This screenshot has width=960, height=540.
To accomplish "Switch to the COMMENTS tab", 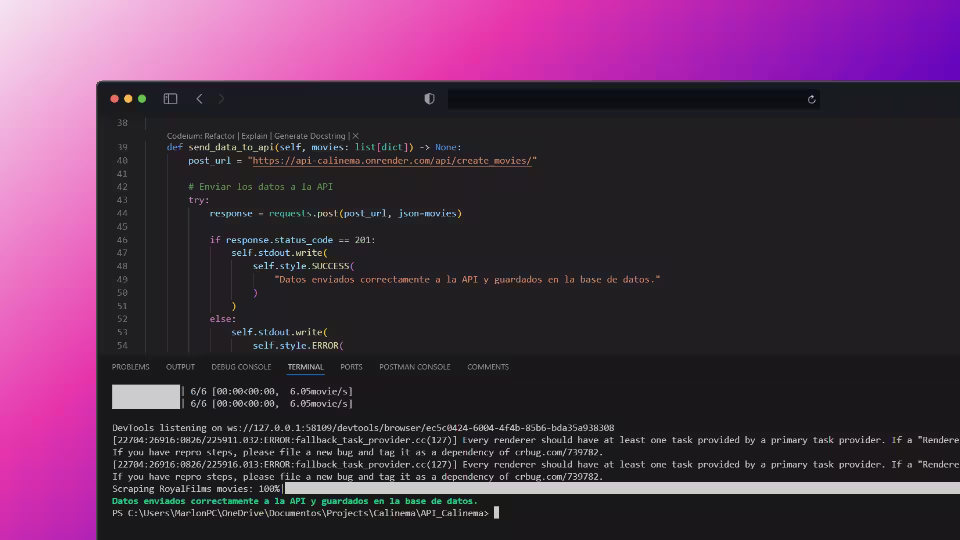I will tap(488, 367).
